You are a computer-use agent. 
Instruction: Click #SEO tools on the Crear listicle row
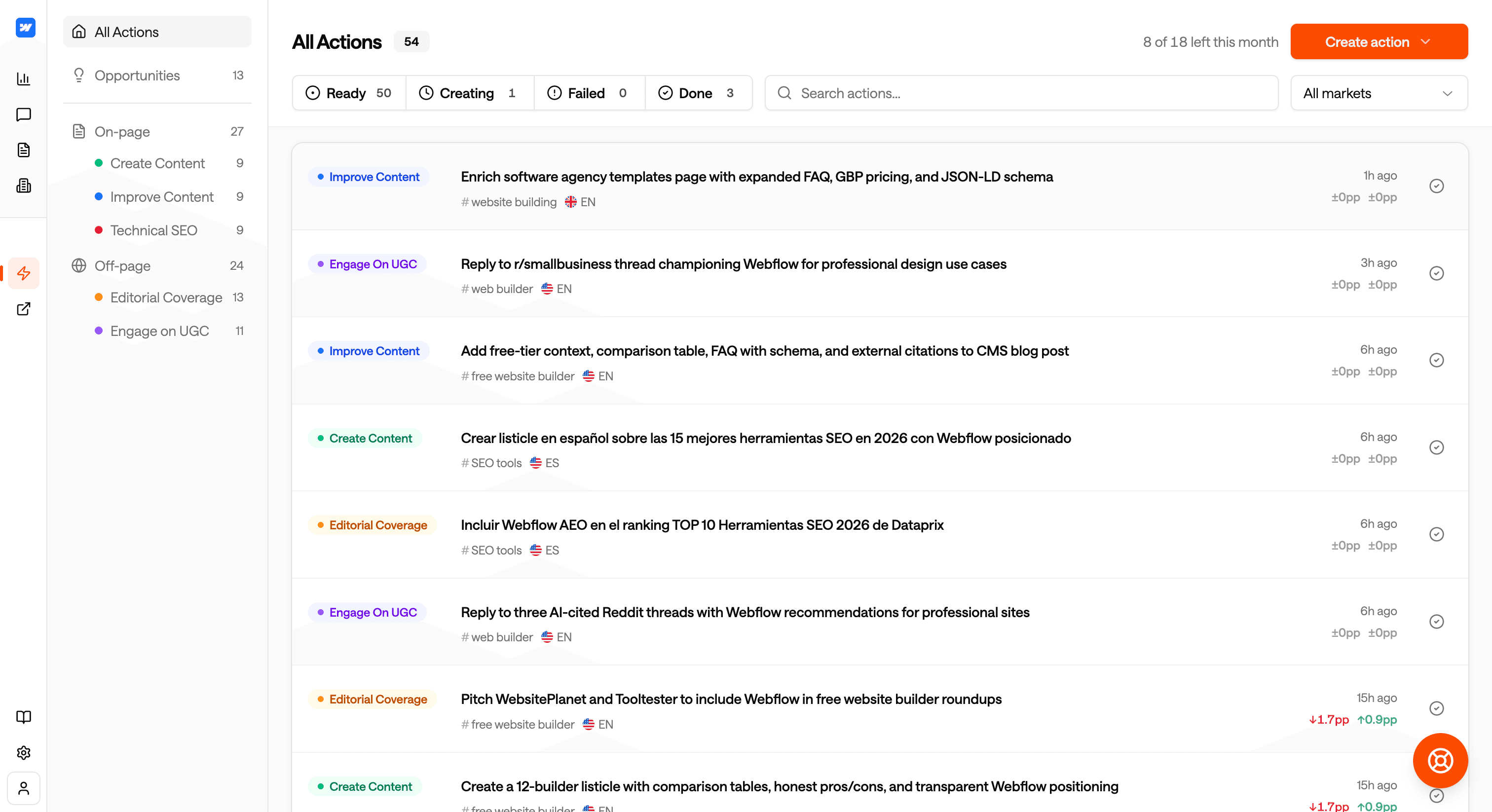(491, 463)
